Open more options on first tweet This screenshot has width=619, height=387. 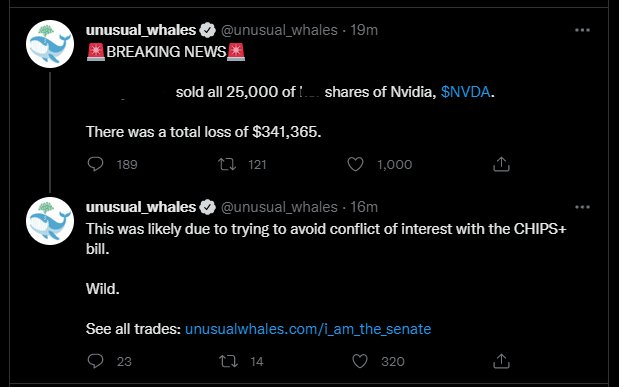pos(582,30)
